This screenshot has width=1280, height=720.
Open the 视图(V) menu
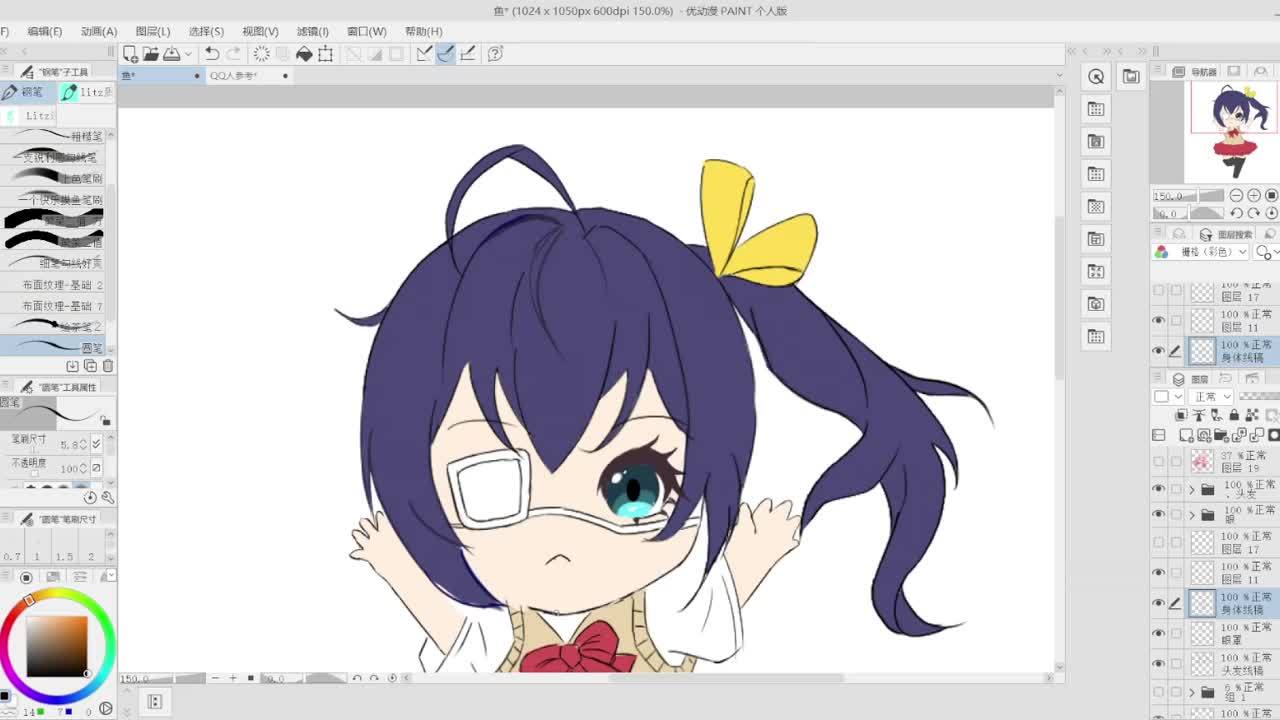260,31
